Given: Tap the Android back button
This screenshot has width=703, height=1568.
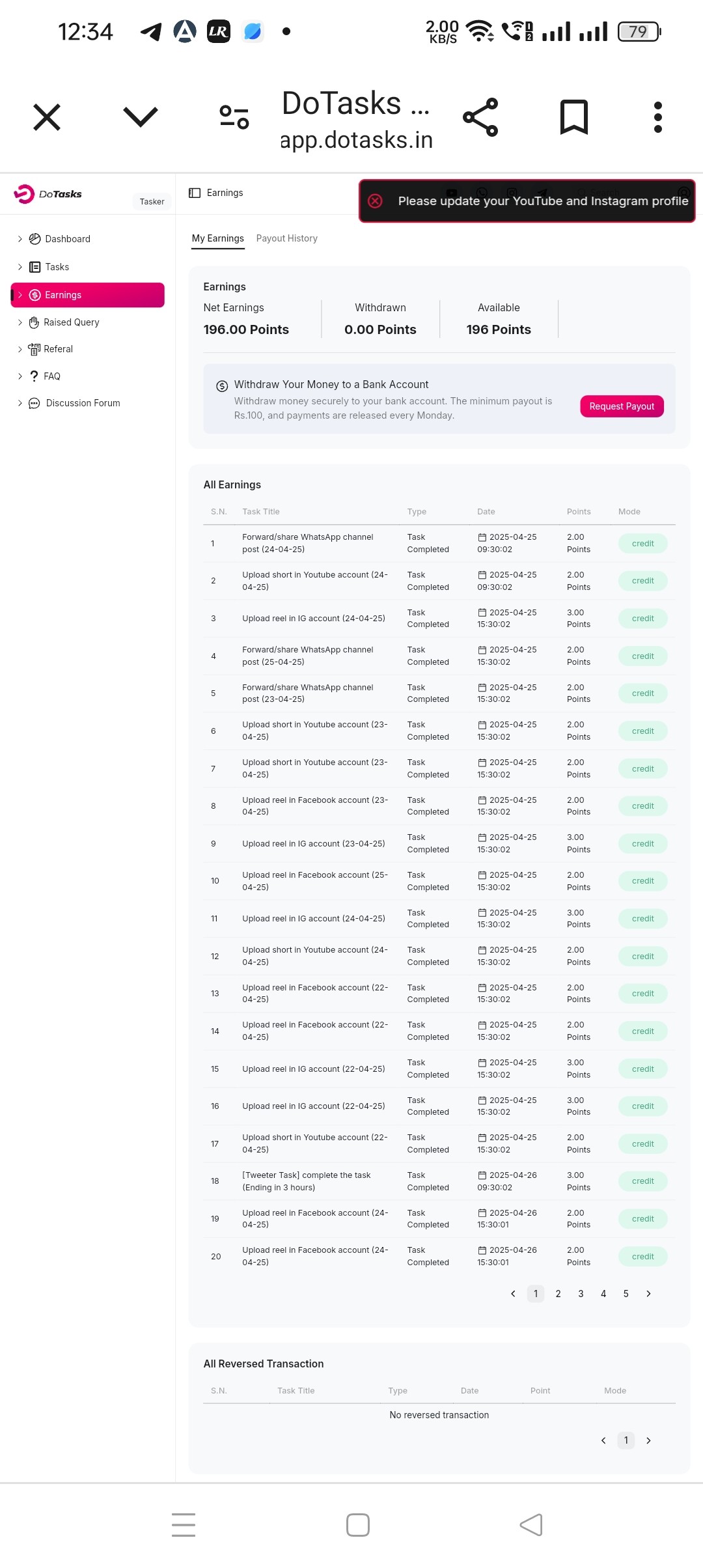Looking at the screenshot, I should (x=531, y=1525).
